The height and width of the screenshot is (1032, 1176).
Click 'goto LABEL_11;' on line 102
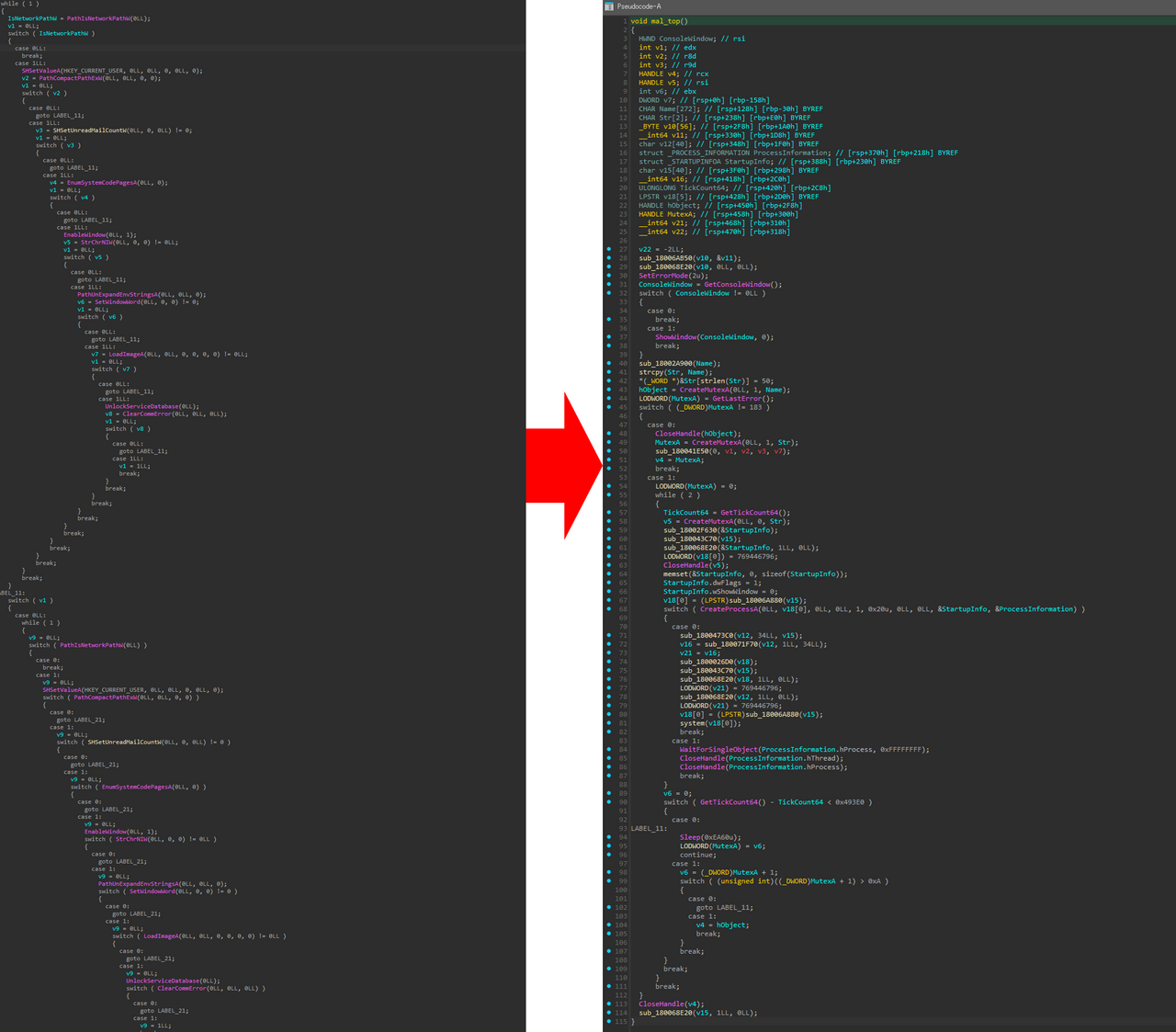[724, 907]
